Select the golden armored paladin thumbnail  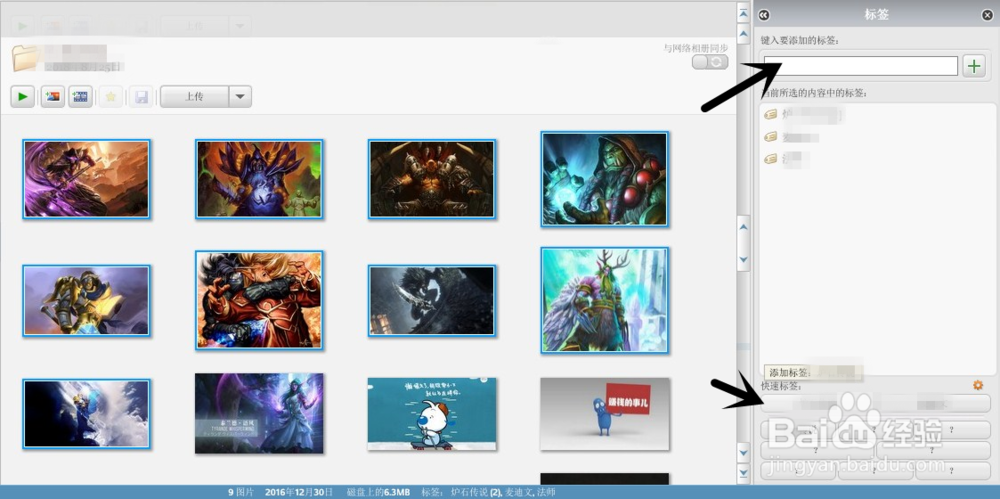coord(86,301)
